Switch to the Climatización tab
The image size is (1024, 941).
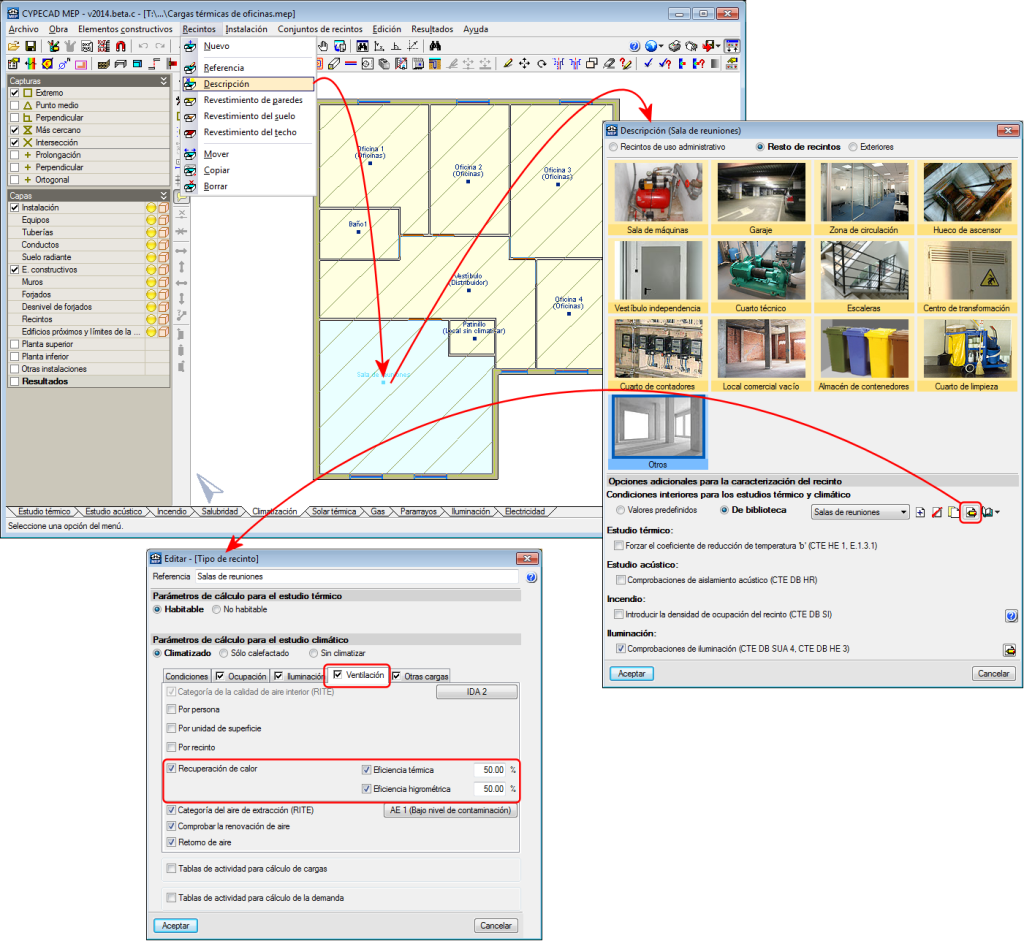click(x=274, y=511)
